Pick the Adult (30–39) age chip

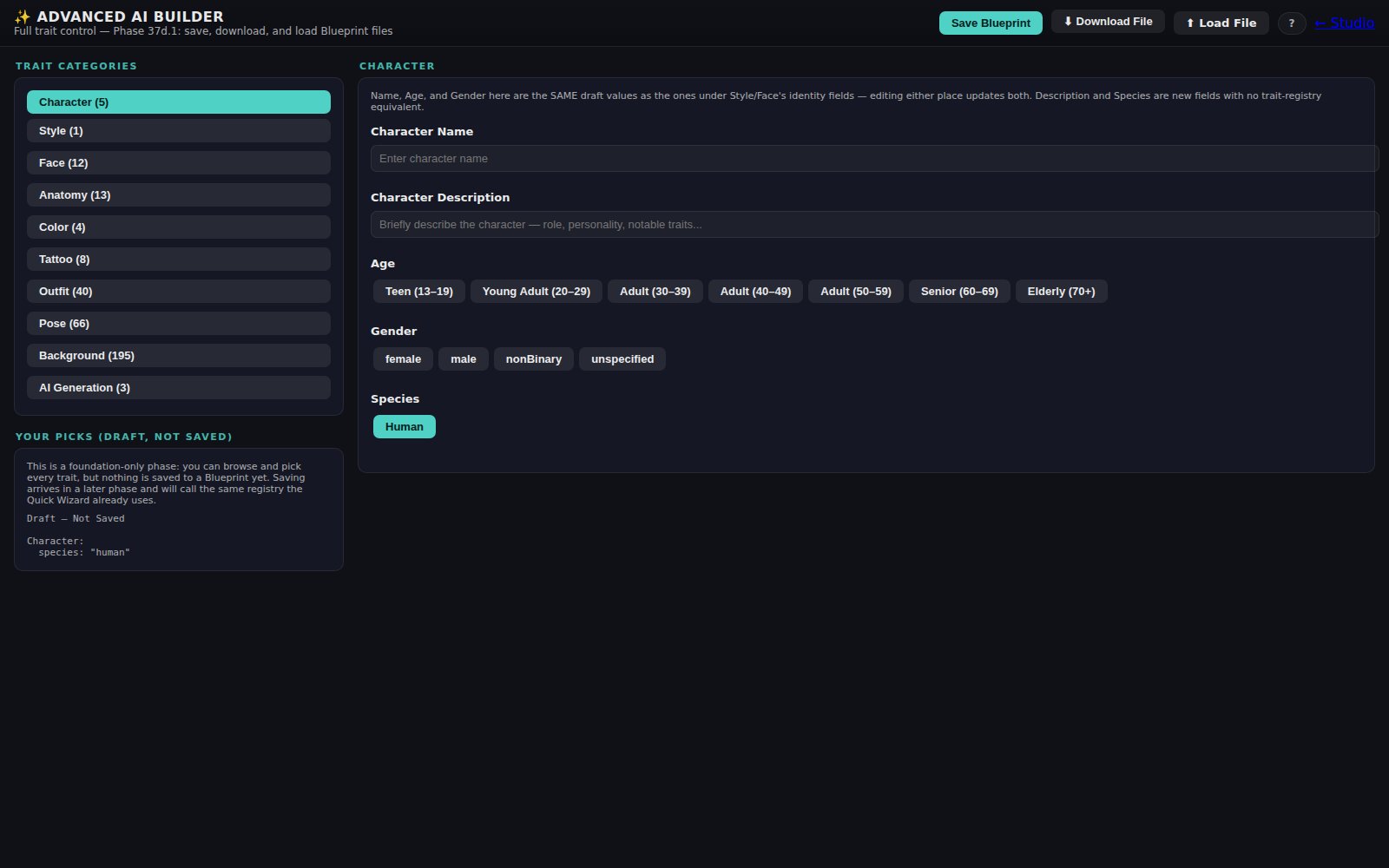(x=655, y=292)
